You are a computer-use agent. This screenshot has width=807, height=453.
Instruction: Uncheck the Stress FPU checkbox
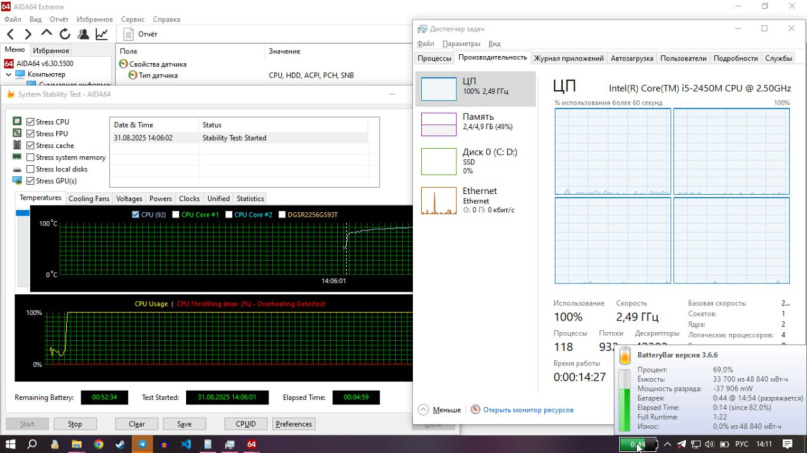(x=30, y=133)
